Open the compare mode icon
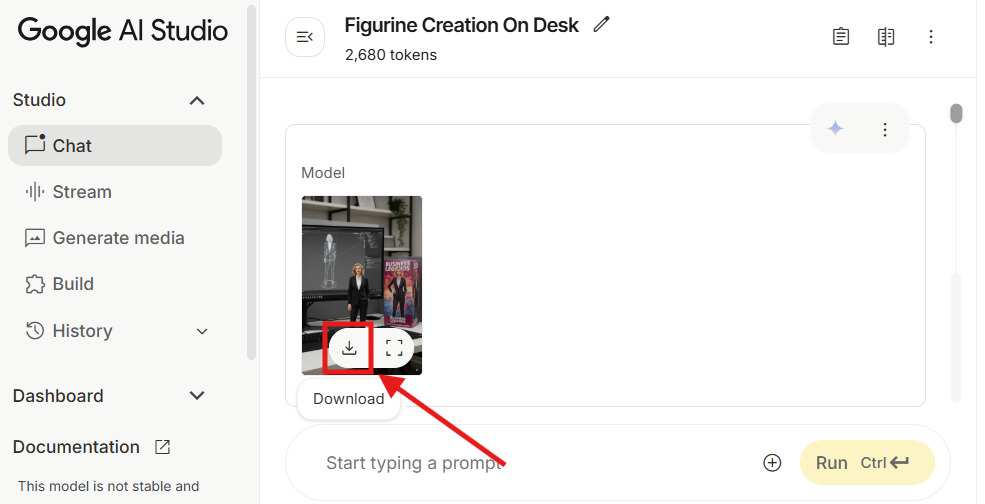 point(886,37)
